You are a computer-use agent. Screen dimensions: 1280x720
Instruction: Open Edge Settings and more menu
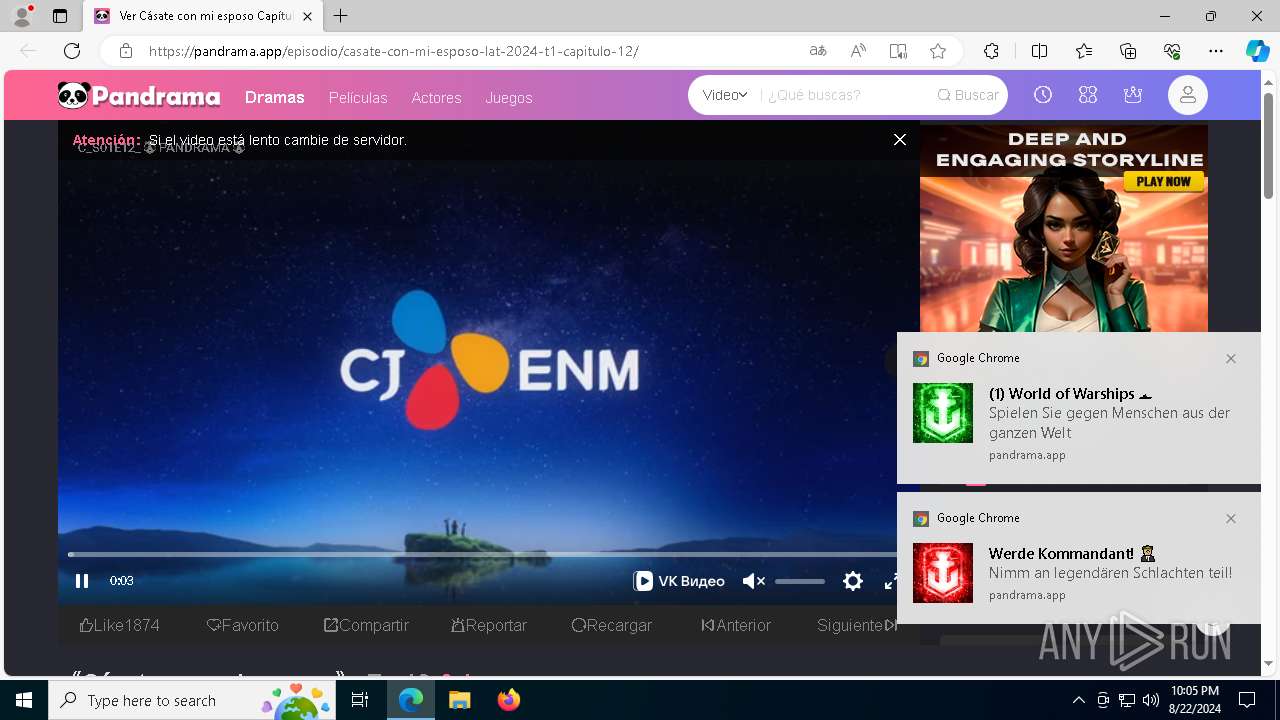1216,51
